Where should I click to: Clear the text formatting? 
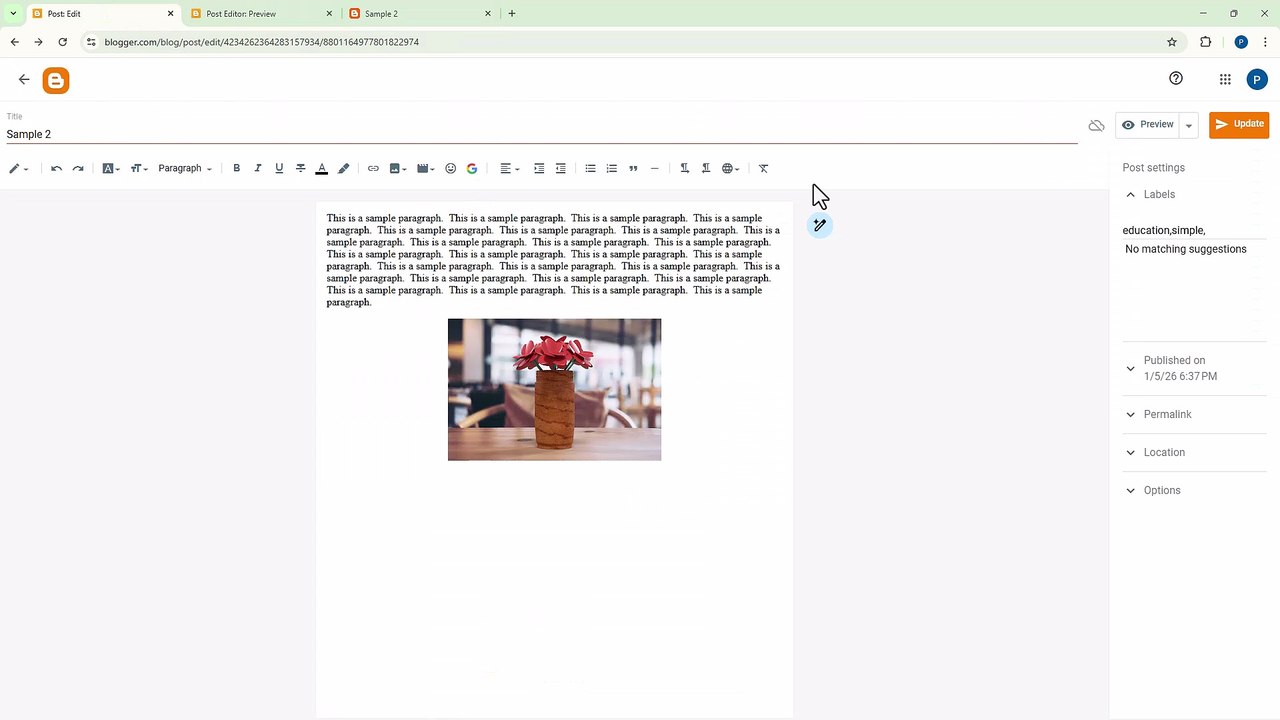[x=764, y=168]
